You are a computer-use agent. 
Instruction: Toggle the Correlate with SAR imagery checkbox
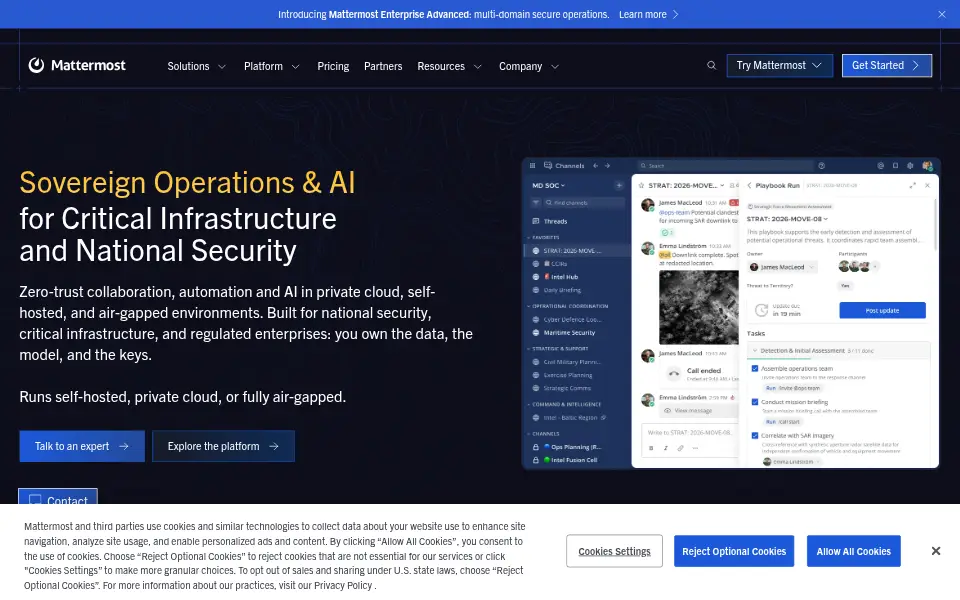755,435
